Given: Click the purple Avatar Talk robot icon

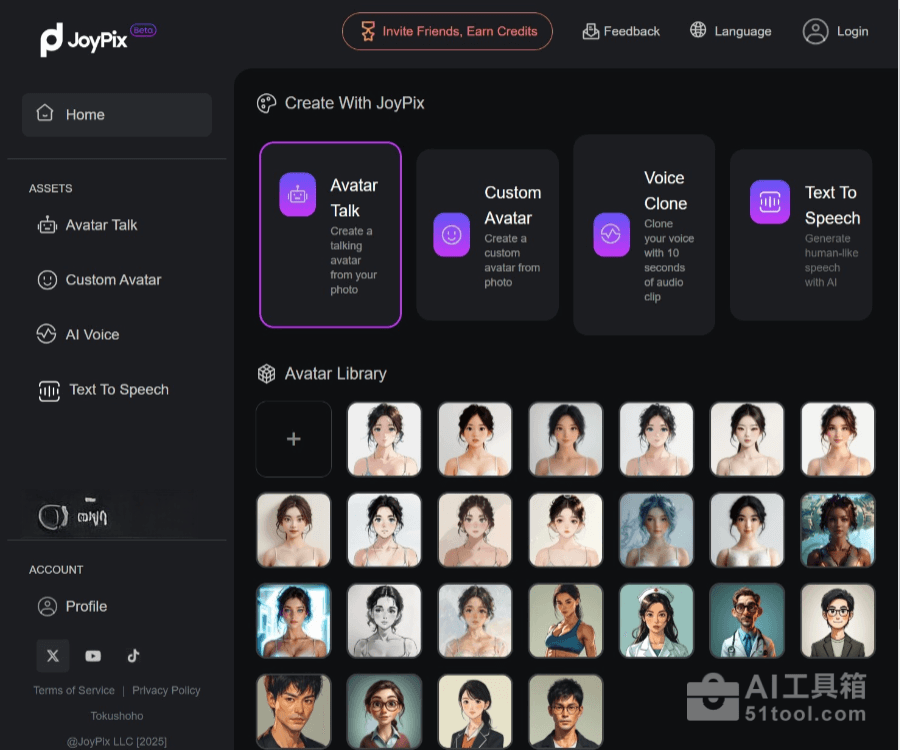Looking at the screenshot, I should tap(297, 194).
